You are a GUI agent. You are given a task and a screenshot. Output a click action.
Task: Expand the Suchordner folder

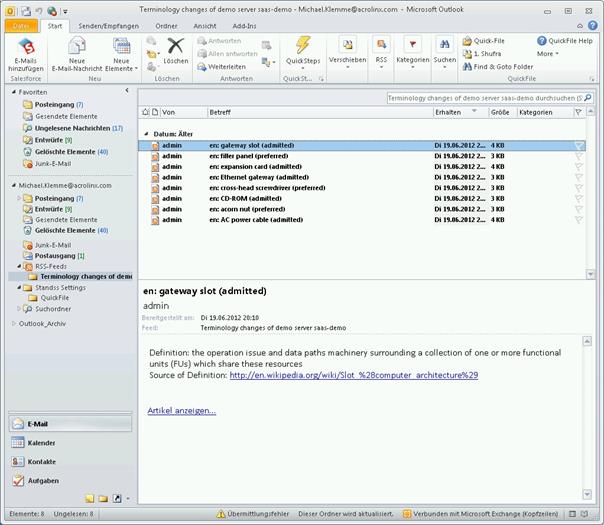pyautogui.click(x=18, y=309)
